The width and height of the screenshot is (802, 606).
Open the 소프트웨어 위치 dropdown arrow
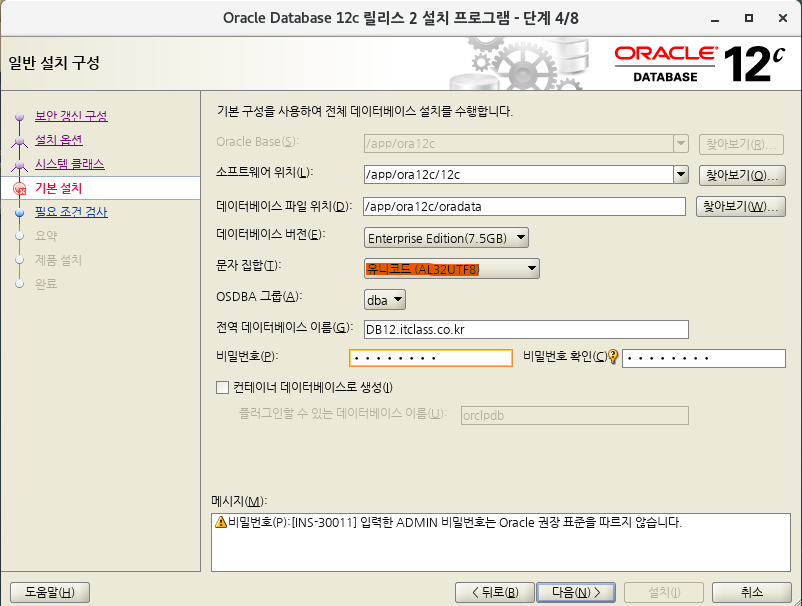(x=681, y=175)
